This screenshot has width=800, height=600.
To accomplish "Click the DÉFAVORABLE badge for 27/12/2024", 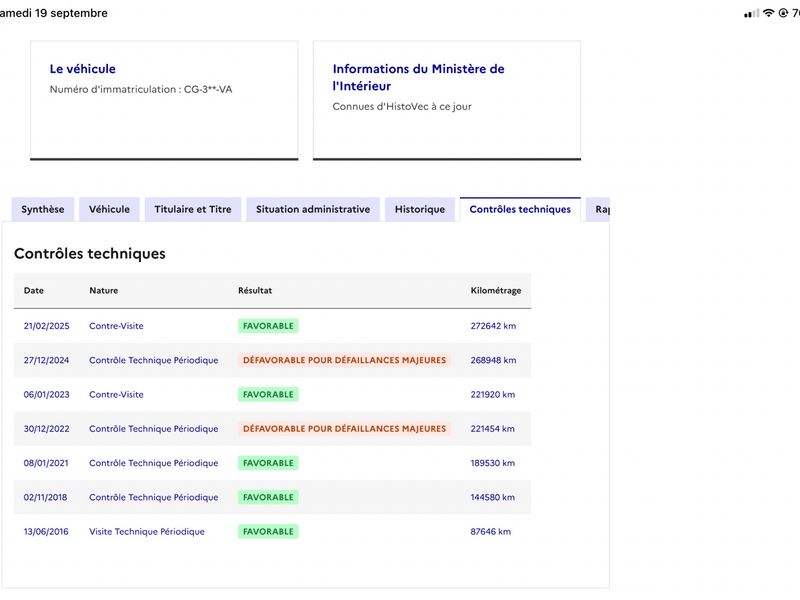I will [x=344, y=360].
